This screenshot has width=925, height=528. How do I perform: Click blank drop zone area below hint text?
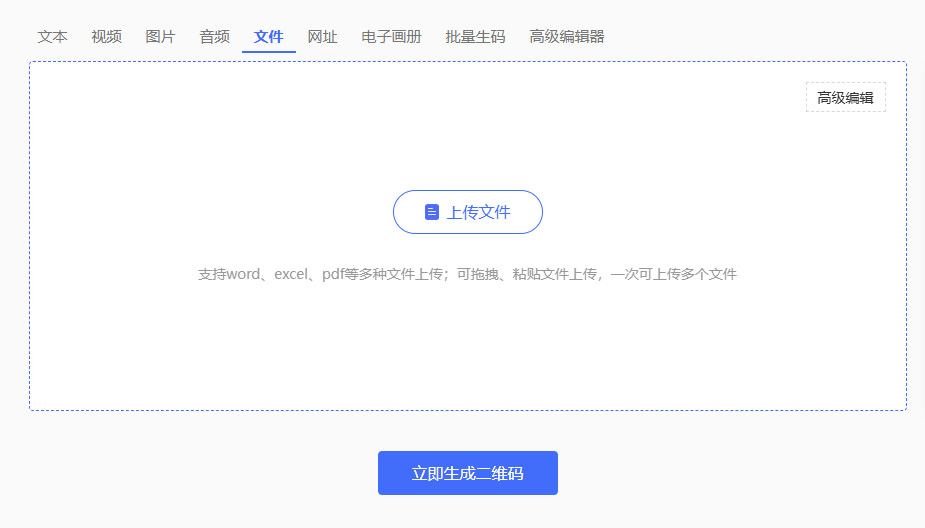(x=467, y=350)
